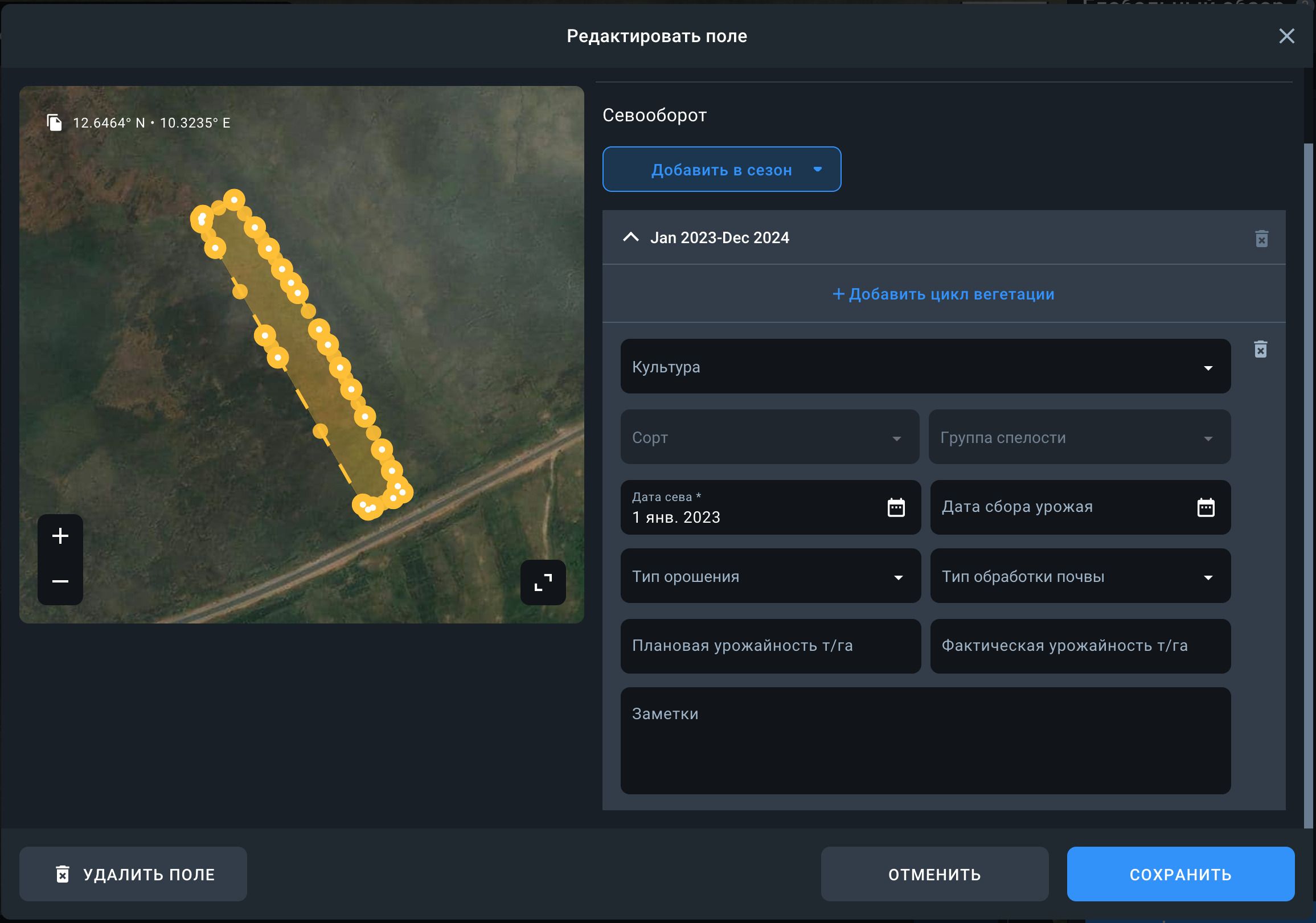Copy field coordinates using the copy icon

click(55, 122)
